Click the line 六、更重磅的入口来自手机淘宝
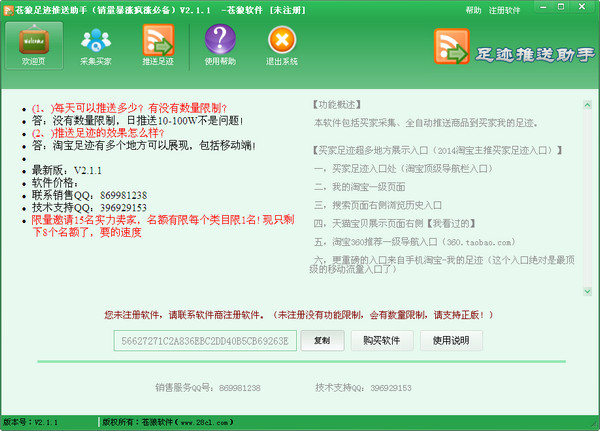Viewport: 600px width, 431px height. [x=442, y=264]
